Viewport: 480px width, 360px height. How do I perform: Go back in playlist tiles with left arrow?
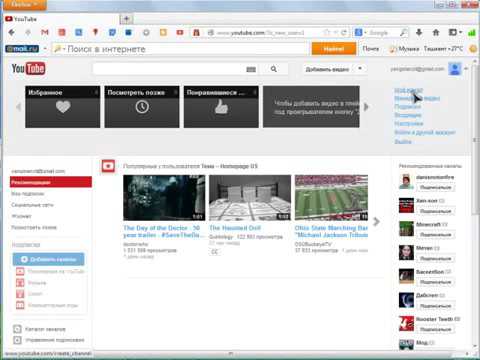[x=18, y=107]
